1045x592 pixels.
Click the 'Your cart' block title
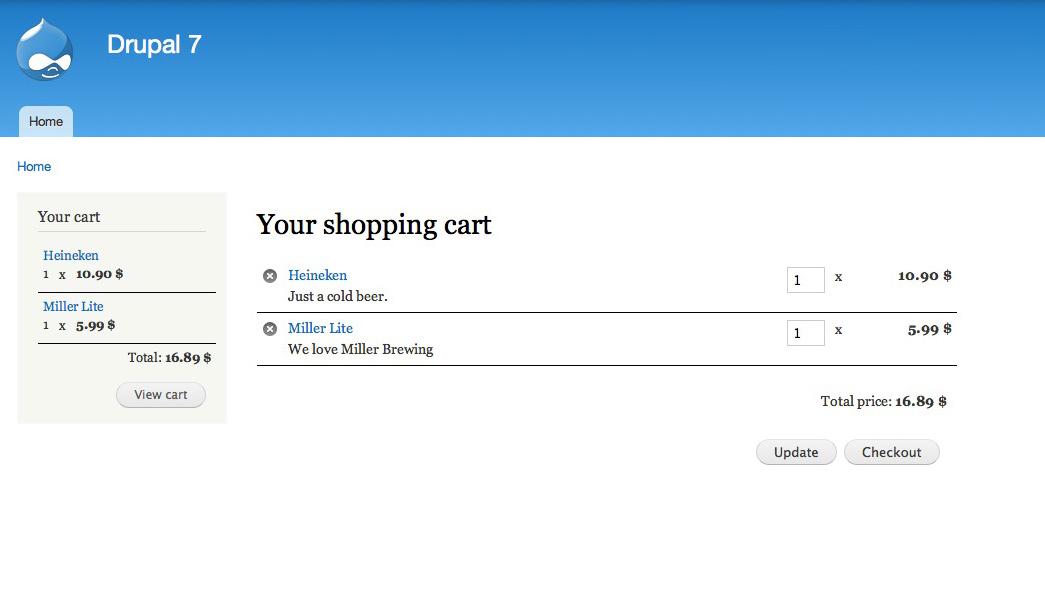tap(69, 217)
